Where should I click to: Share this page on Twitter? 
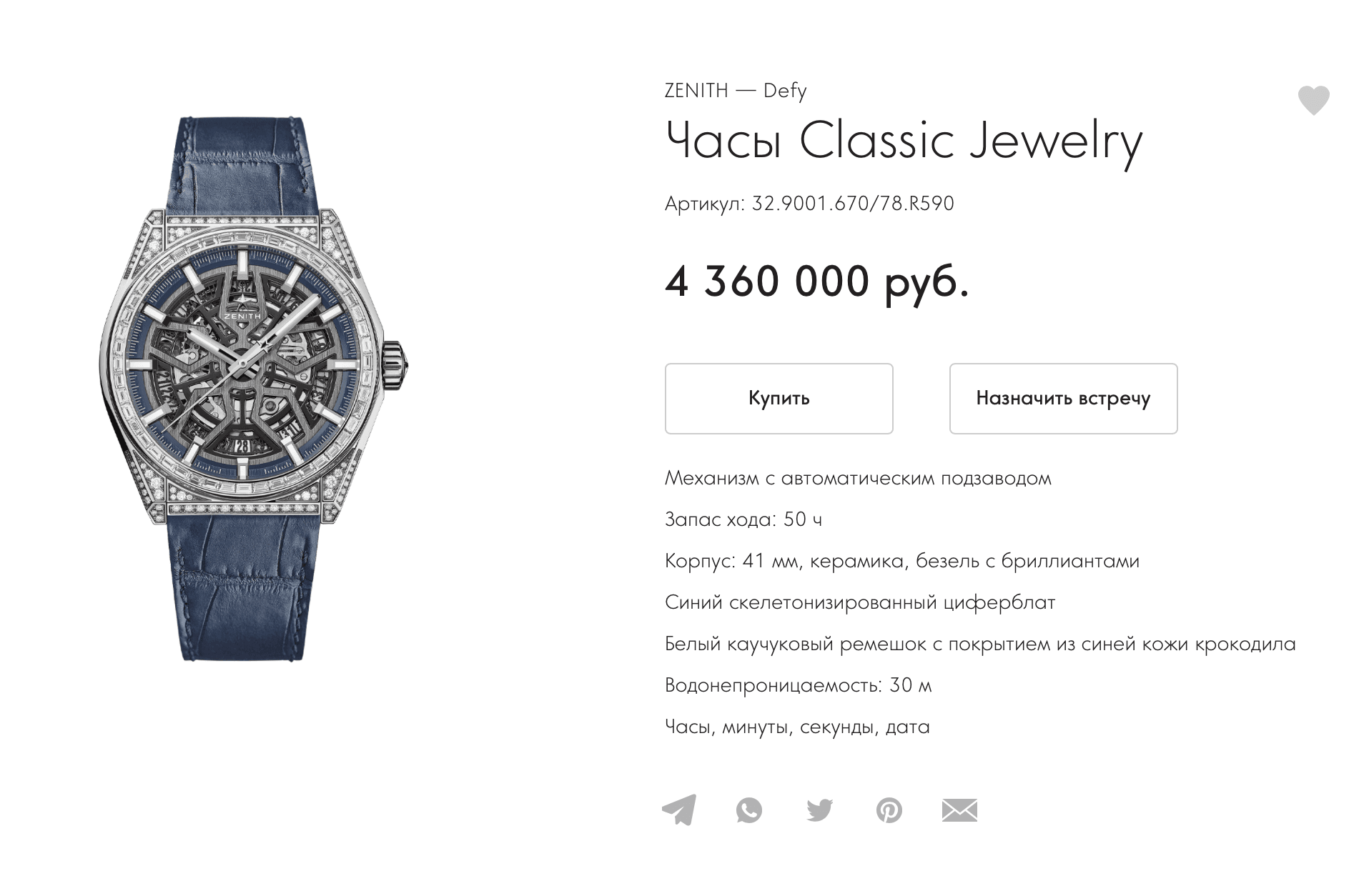(819, 810)
